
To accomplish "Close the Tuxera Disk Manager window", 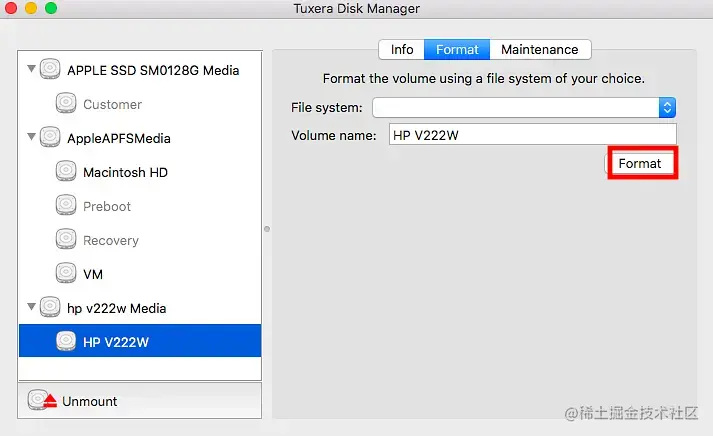I will point(10,8).
